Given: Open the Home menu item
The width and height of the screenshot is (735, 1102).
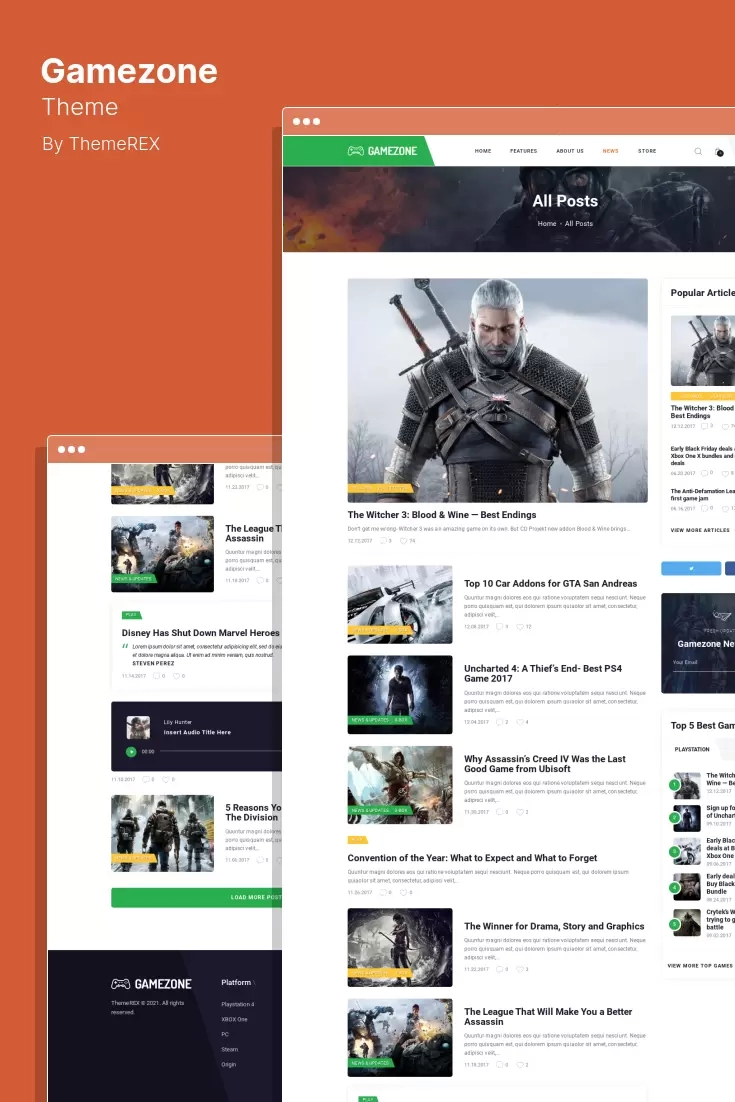Looking at the screenshot, I should click(483, 151).
